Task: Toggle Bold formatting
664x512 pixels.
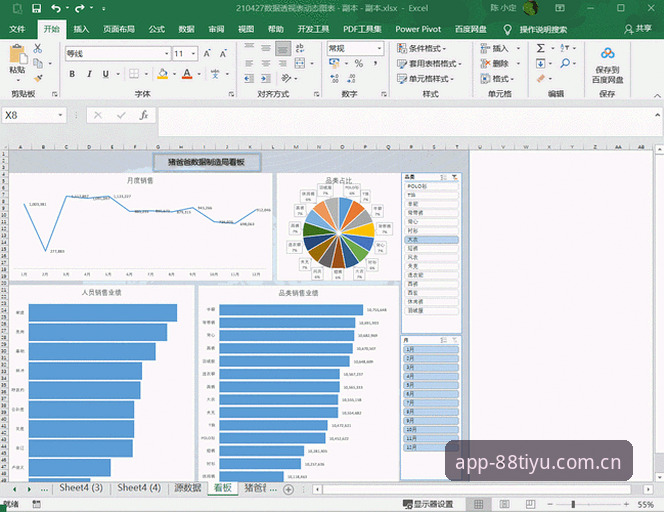Action: coord(72,74)
